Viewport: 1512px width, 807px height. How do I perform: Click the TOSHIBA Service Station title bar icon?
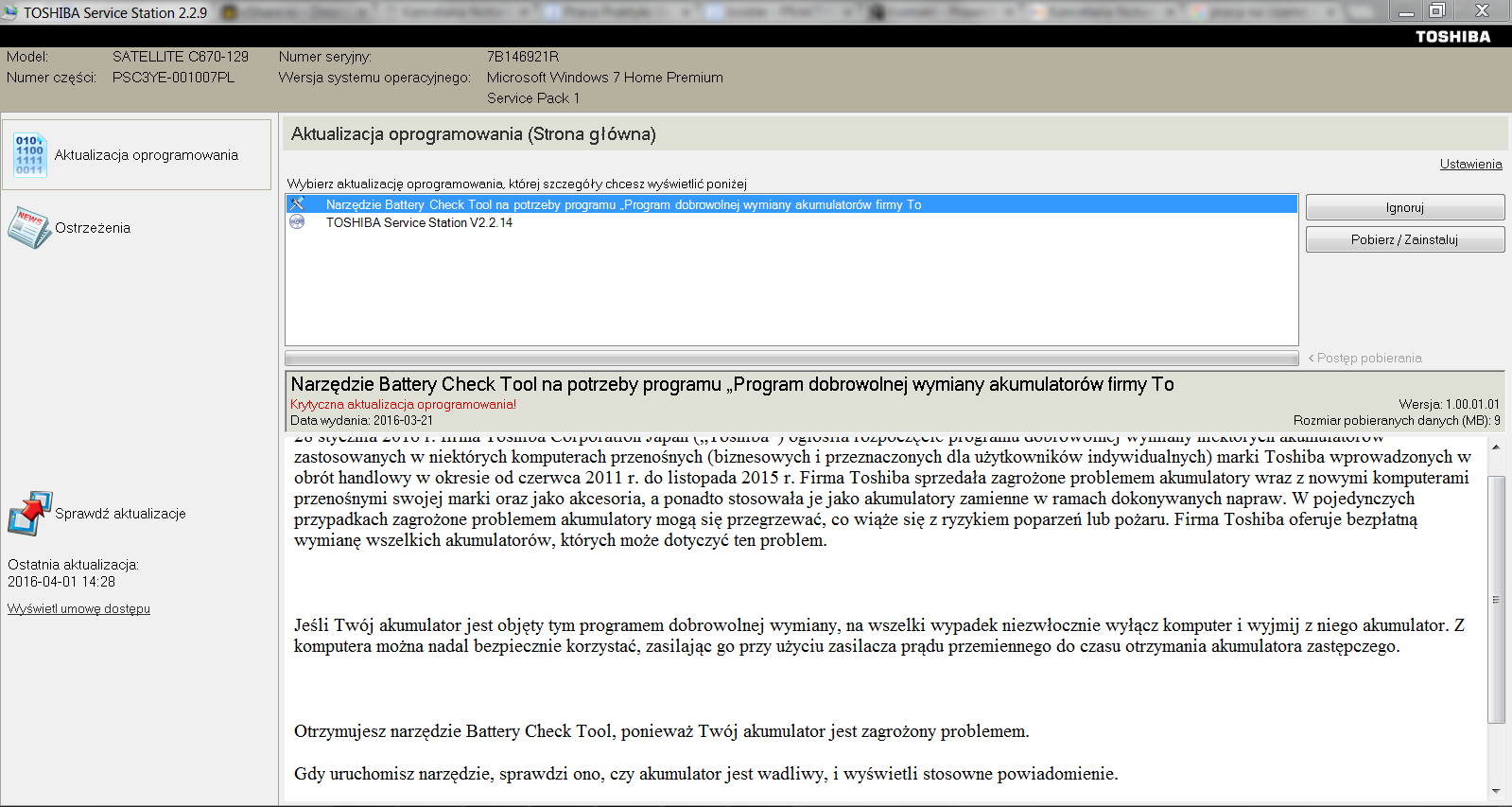pos(10,12)
